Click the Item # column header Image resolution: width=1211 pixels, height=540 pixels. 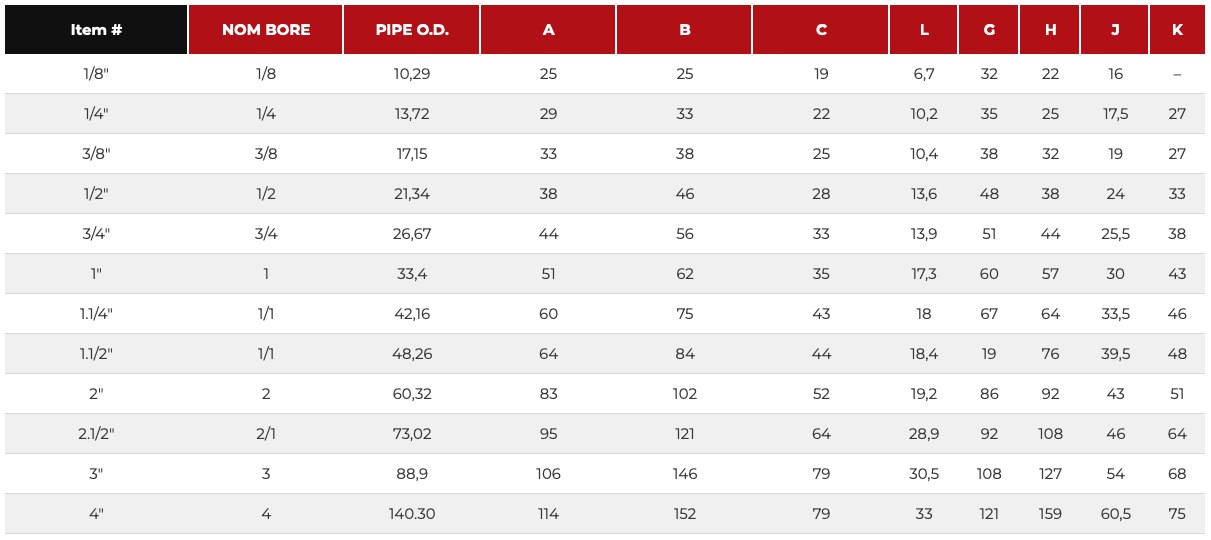click(96, 29)
